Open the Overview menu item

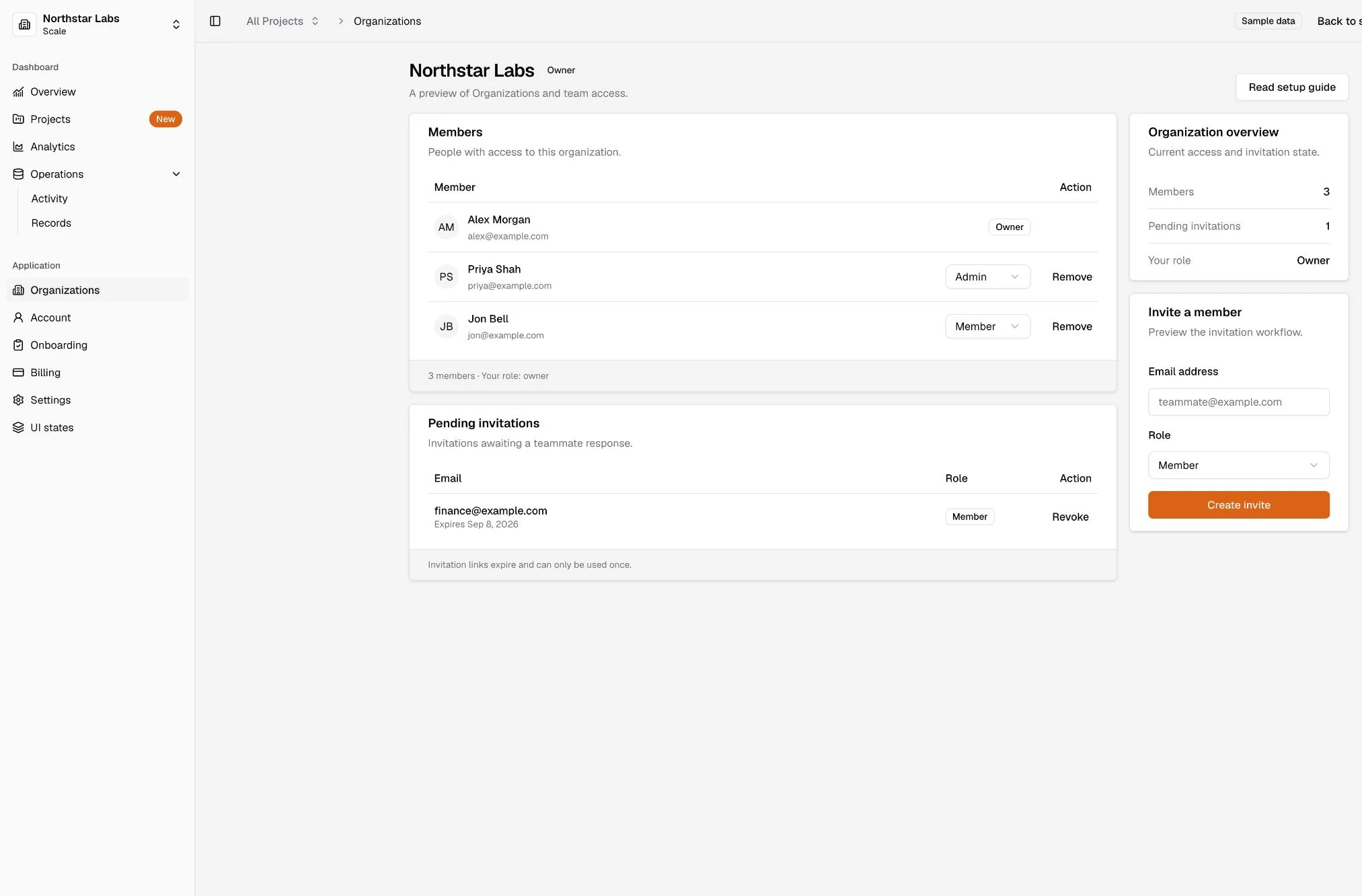(98, 91)
